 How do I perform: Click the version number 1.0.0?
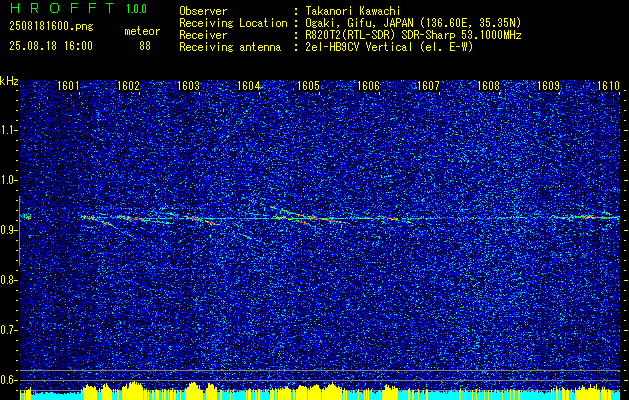136,8
